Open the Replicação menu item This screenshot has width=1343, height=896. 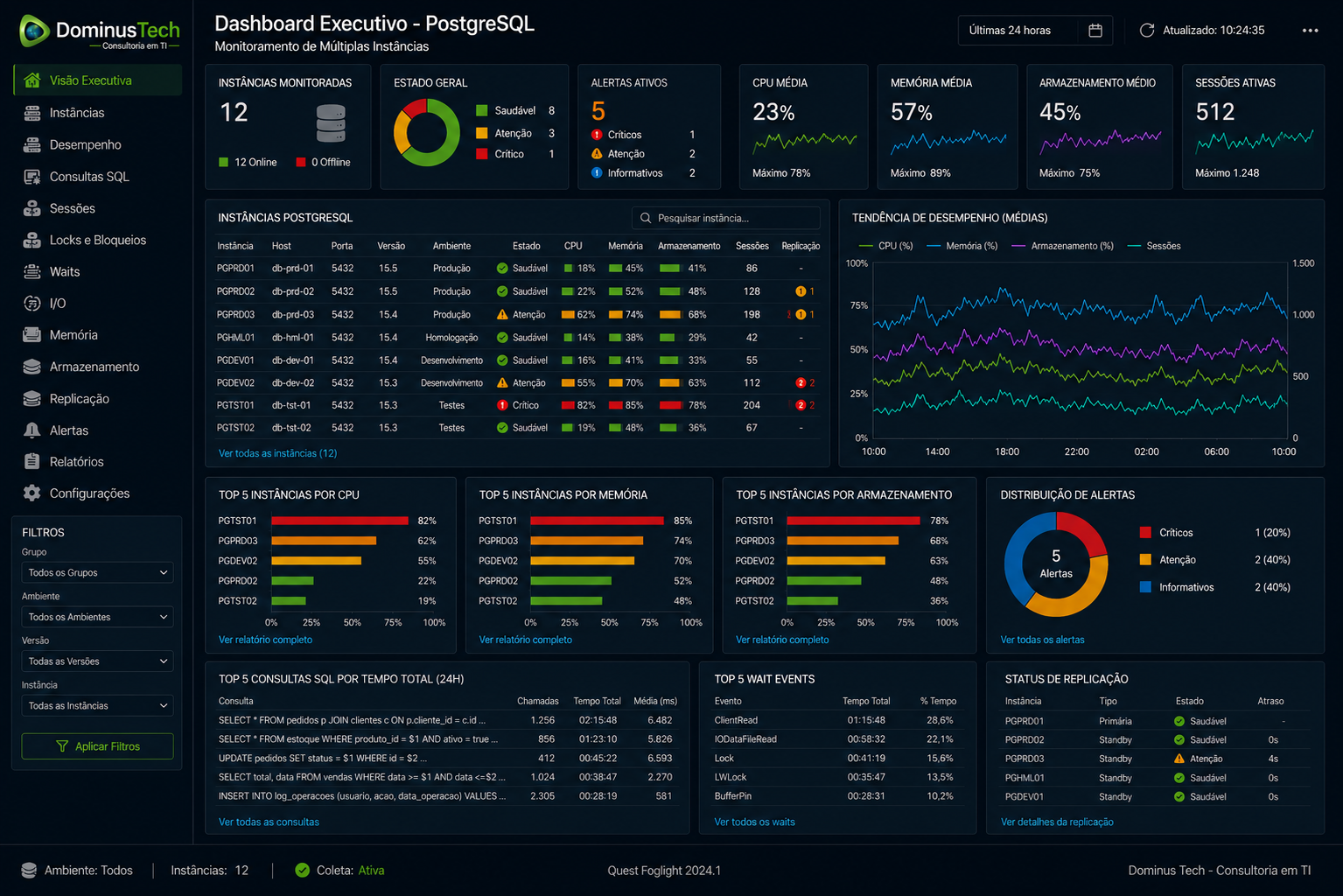[x=98, y=399]
